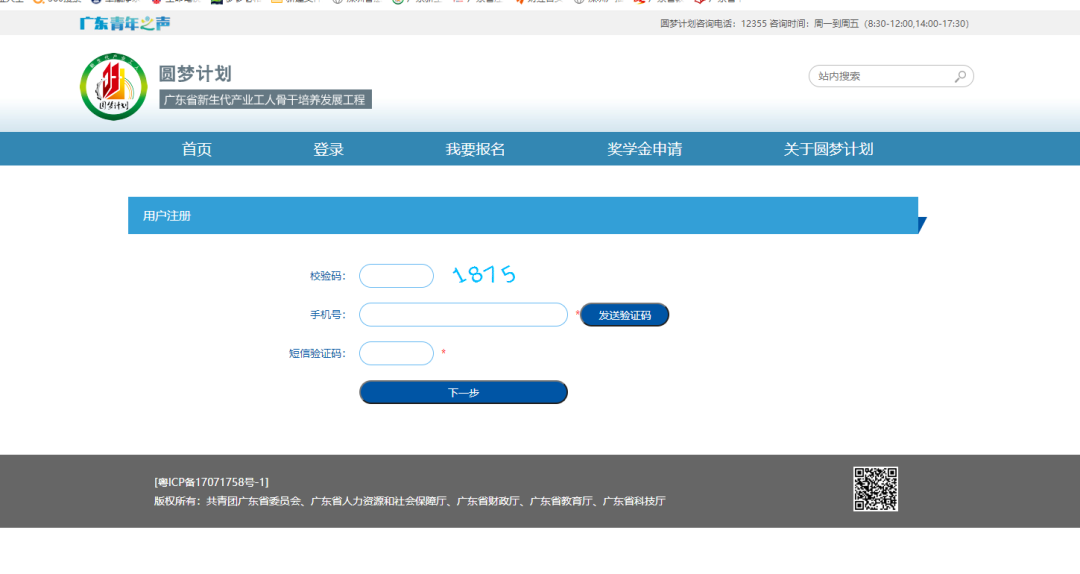Click the QR code in footer
Screen dimensions: 1080x574
point(875,489)
